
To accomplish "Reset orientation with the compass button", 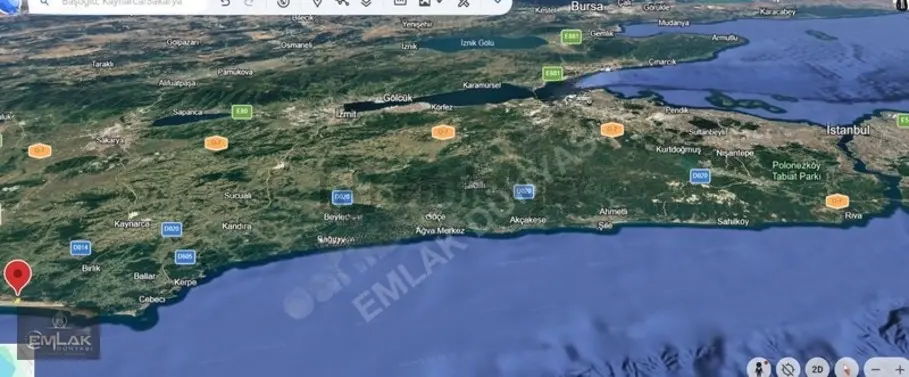I will (x=846, y=368).
